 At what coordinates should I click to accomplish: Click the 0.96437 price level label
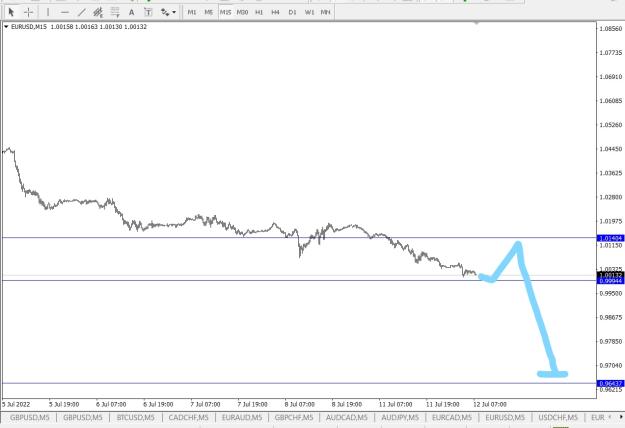(x=610, y=383)
